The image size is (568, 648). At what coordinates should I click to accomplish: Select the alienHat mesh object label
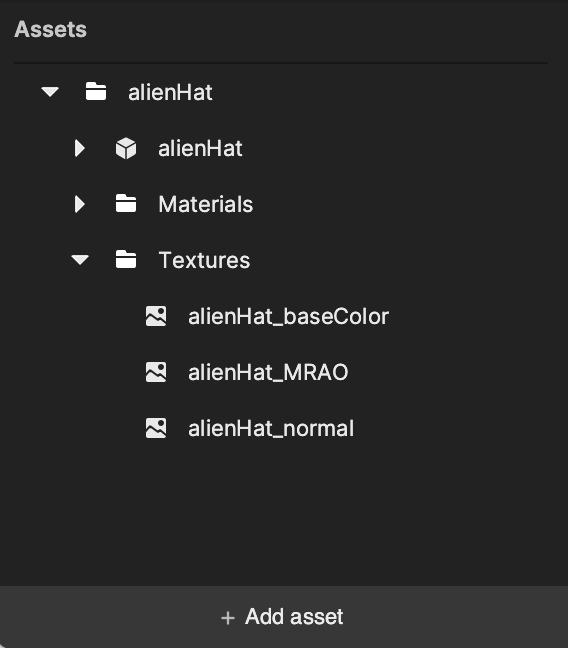click(200, 148)
